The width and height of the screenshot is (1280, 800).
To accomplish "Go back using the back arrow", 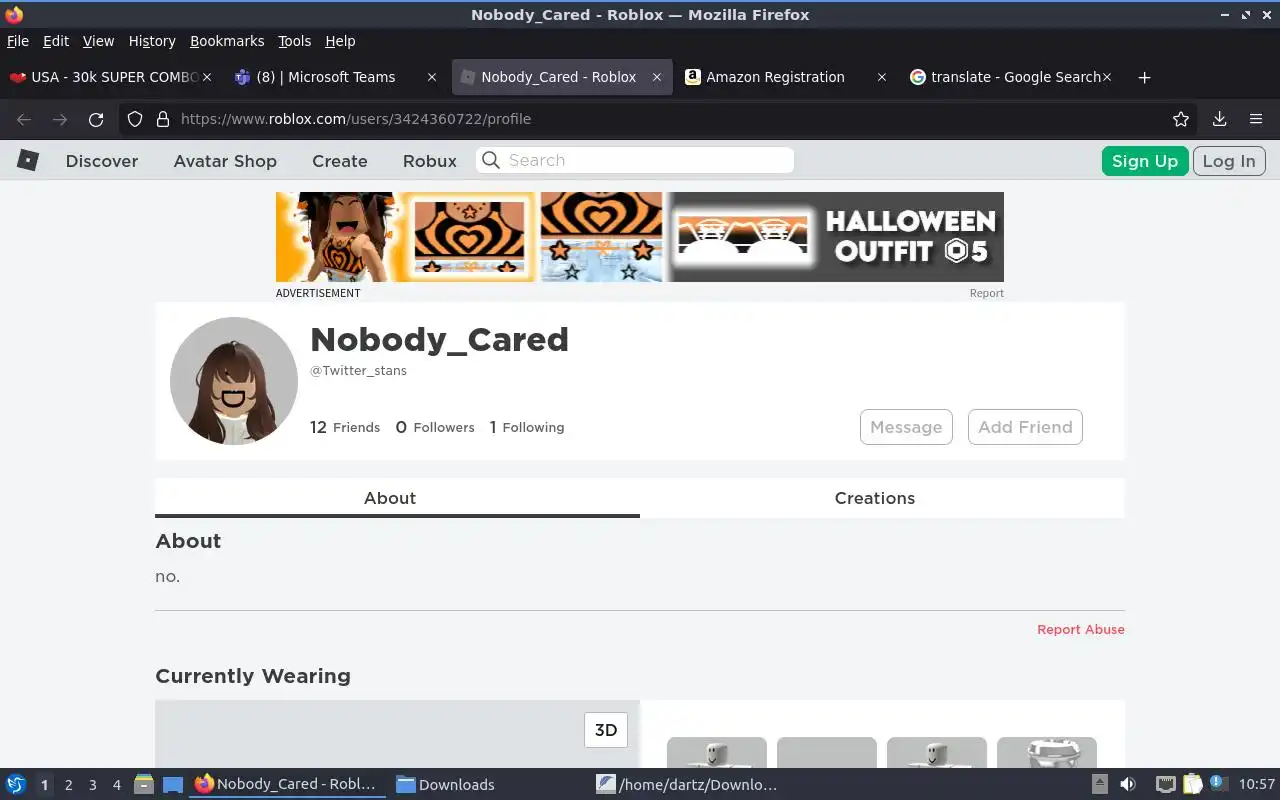I will [x=24, y=119].
